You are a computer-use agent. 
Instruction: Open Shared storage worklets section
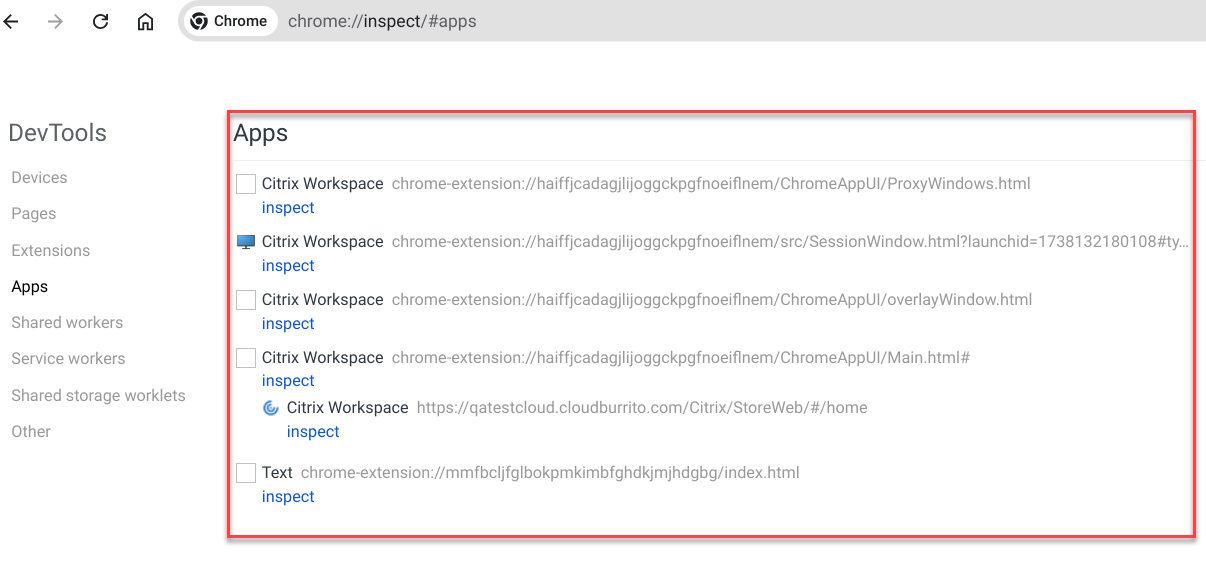pos(98,396)
